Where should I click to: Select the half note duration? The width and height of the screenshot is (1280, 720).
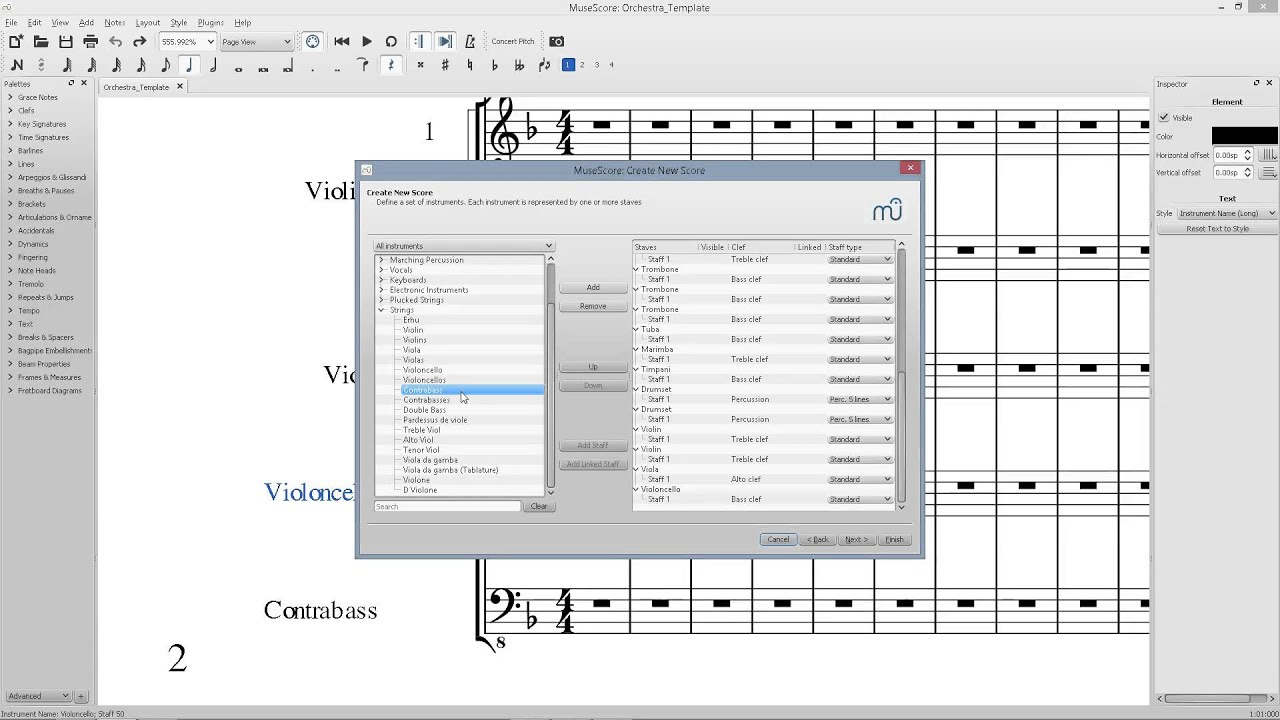click(x=214, y=65)
